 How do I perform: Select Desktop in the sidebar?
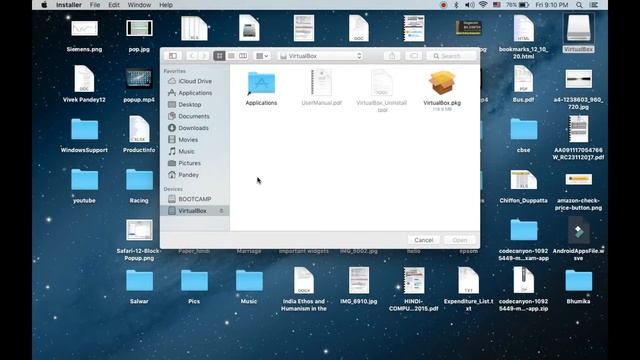click(x=185, y=104)
